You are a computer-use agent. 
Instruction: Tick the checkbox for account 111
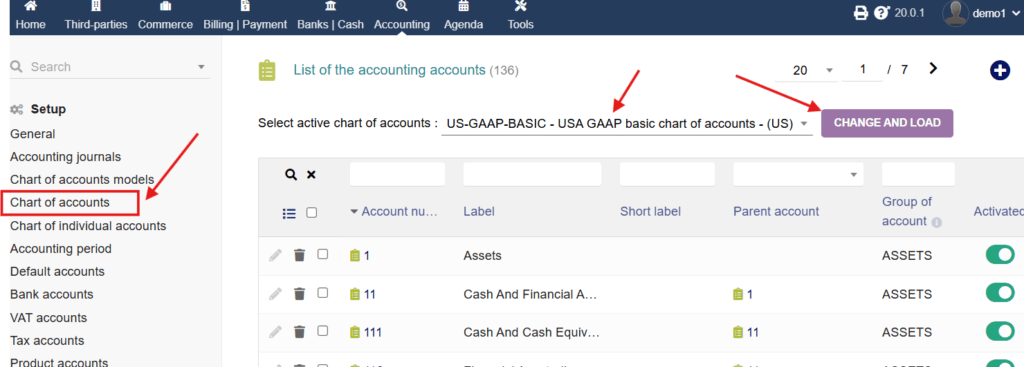(x=323, y=332)
